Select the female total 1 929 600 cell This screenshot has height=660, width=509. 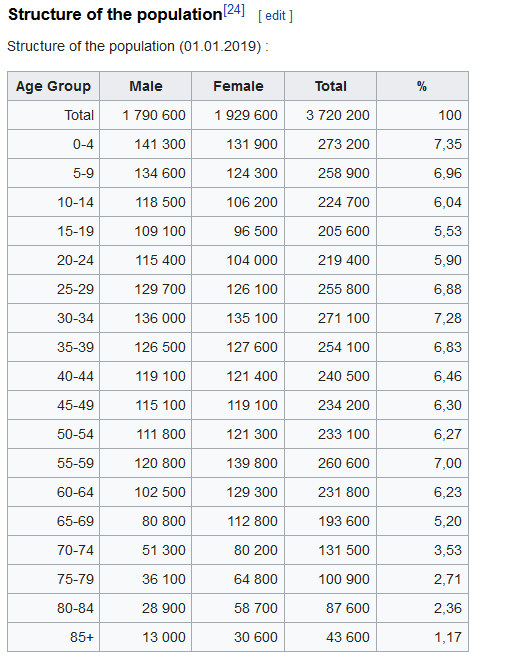click(238, 115)
